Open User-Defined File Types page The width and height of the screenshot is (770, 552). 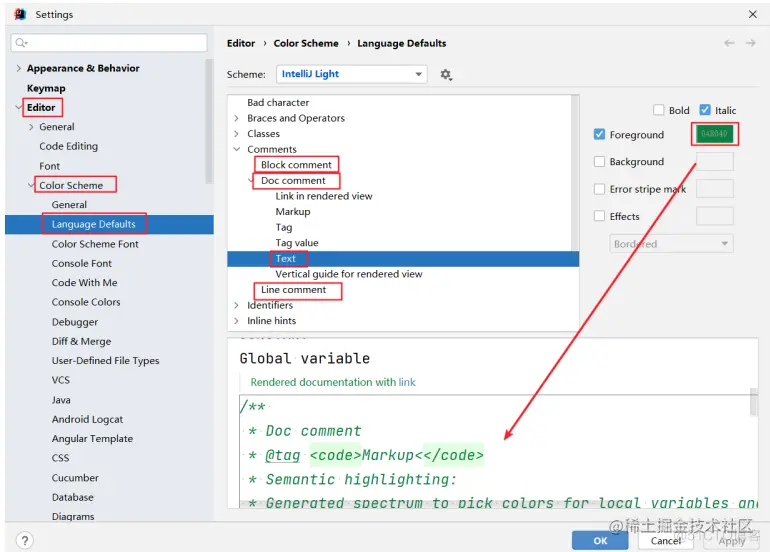(x=106, y=360)
